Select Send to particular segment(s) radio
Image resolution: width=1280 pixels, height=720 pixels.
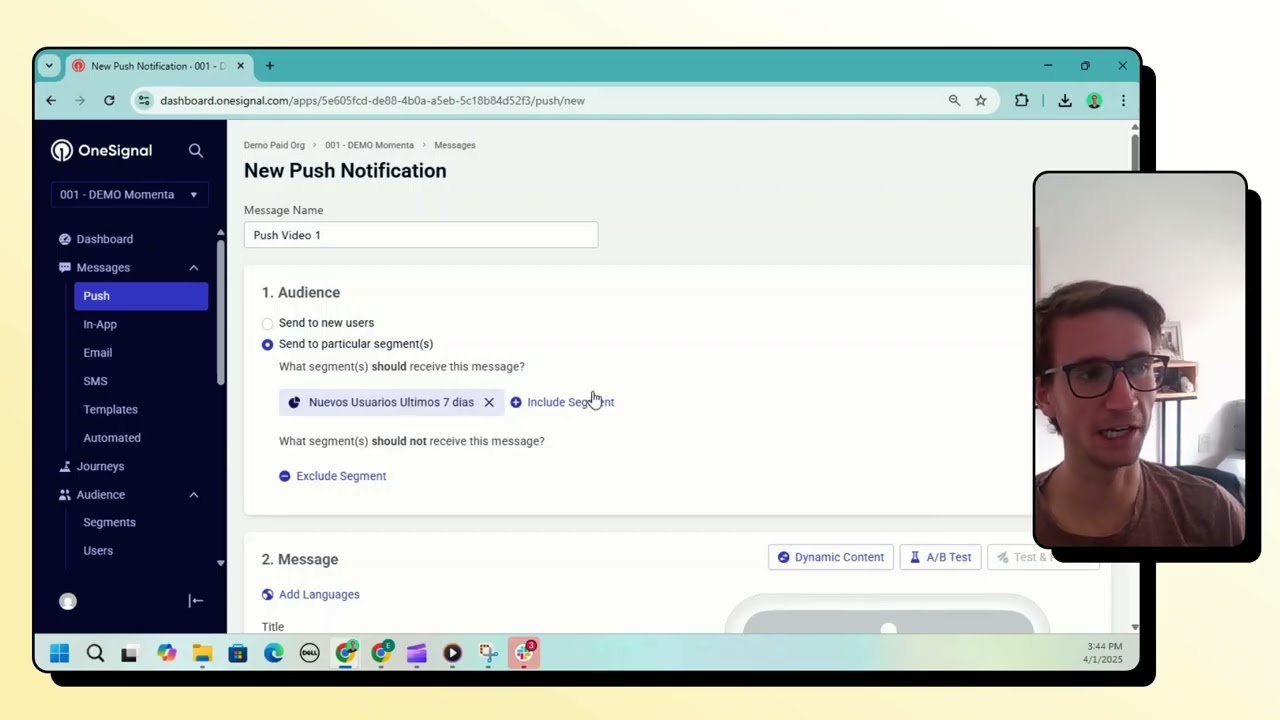click(x=267, y=344)
